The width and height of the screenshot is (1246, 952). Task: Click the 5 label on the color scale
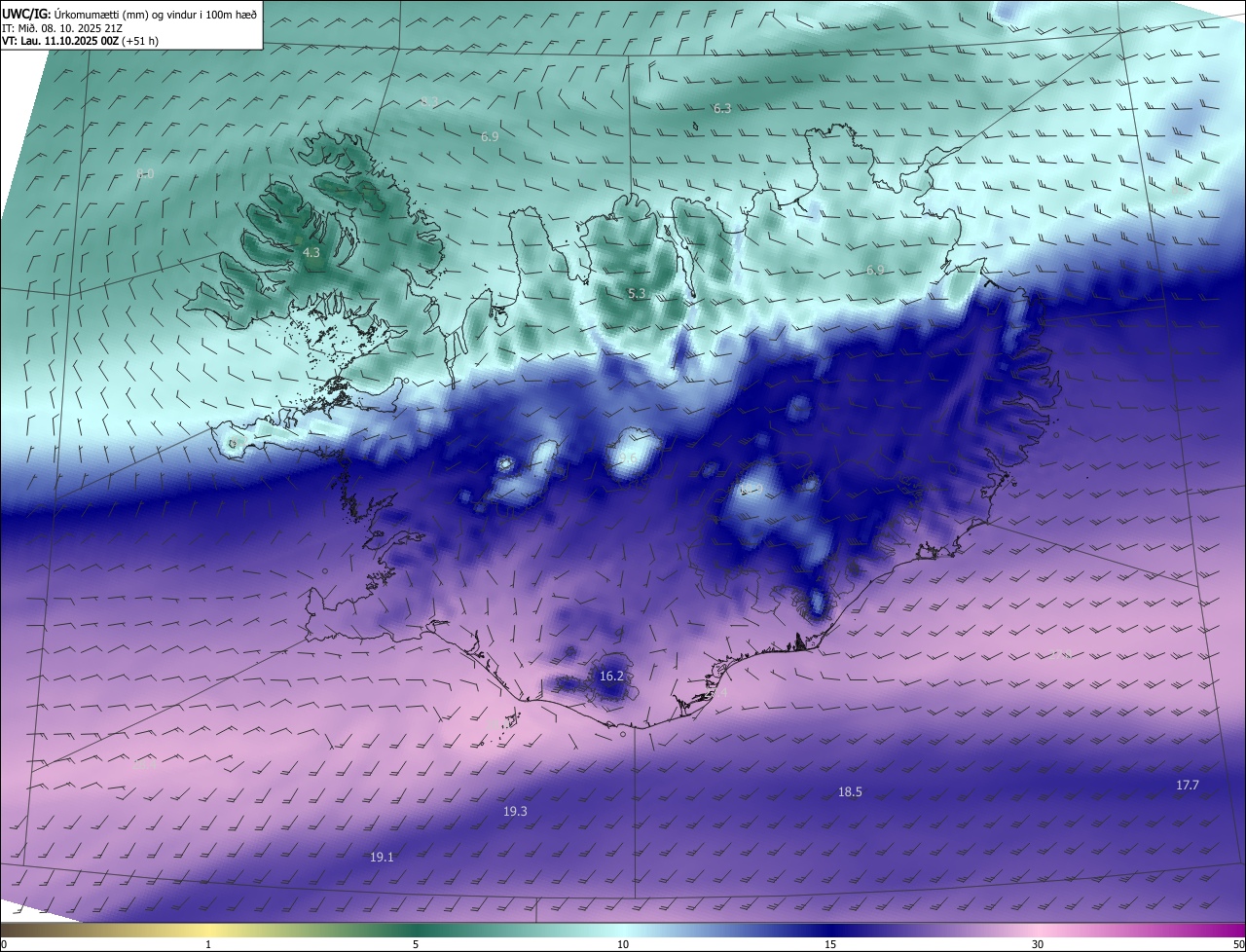[x=416, y=944]
